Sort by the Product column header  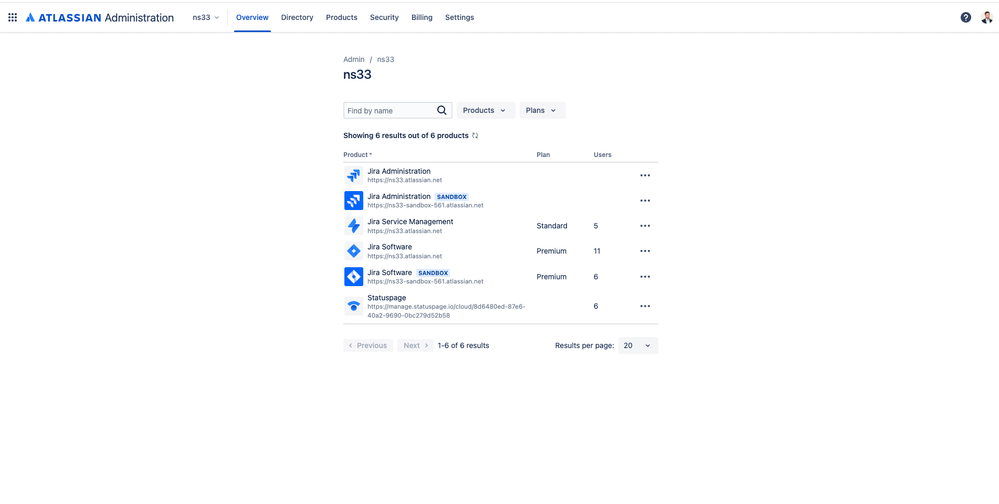click(357, 155)
